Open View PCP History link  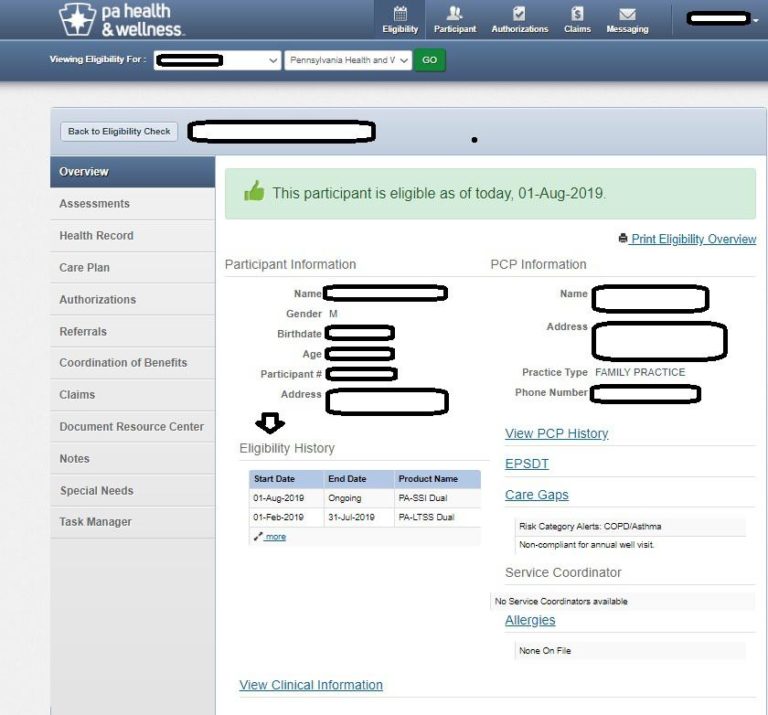[x=556, y=434]
